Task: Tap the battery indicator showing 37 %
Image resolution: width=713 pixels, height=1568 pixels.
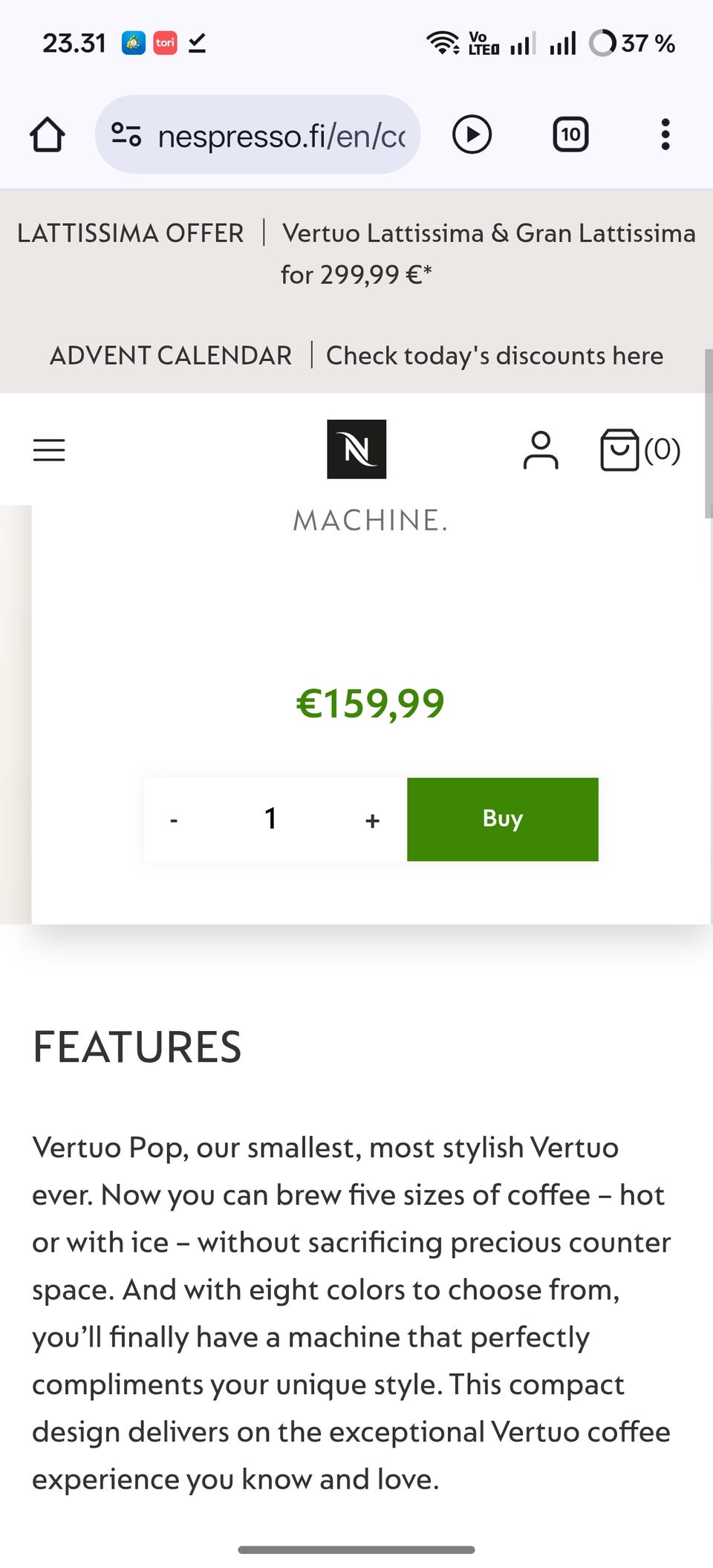Action: [631, 43]
